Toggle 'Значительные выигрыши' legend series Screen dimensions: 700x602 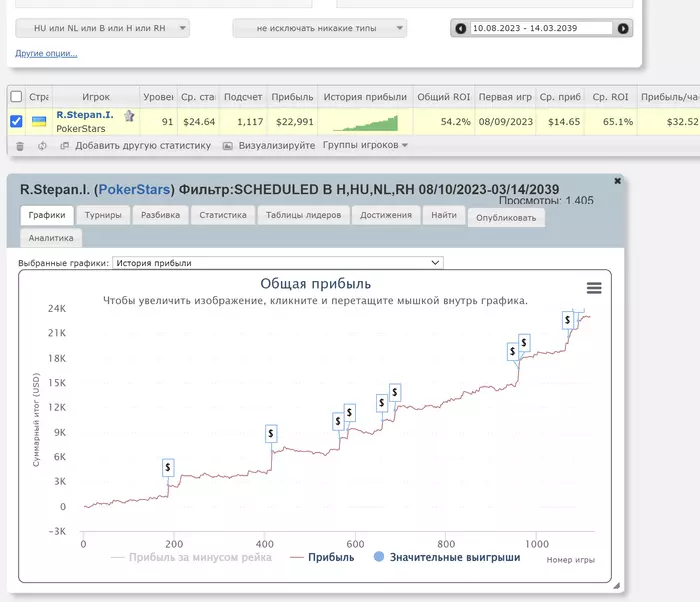pyautogui.click(x=447, y=557)
